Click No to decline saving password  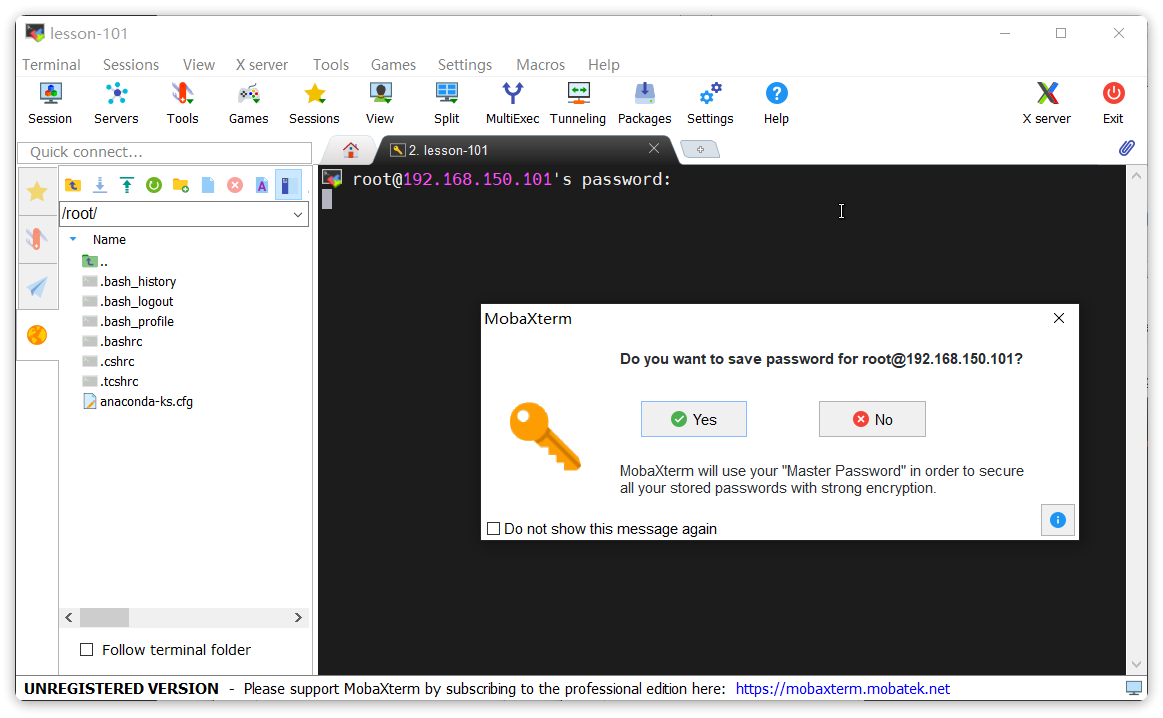[x=872, y=420]
